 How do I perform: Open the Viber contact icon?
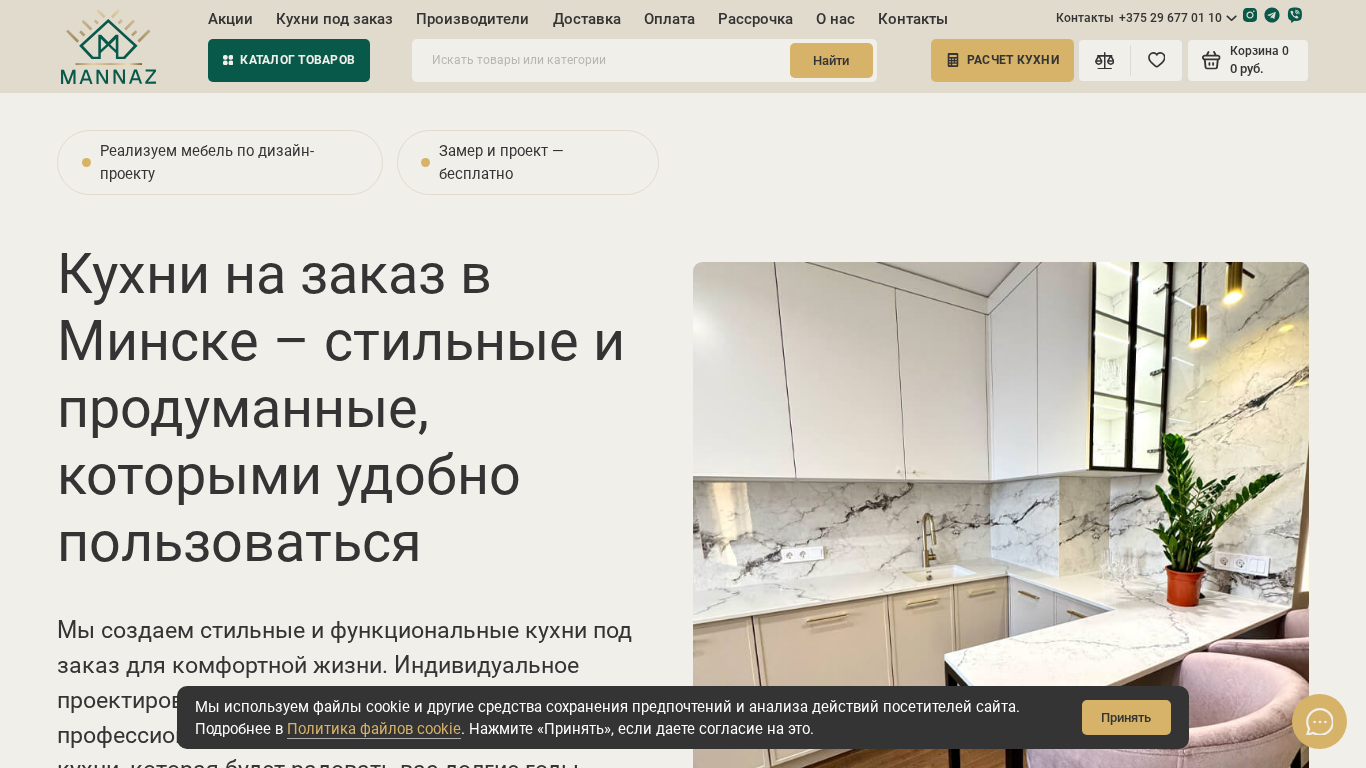point(1295,15)
